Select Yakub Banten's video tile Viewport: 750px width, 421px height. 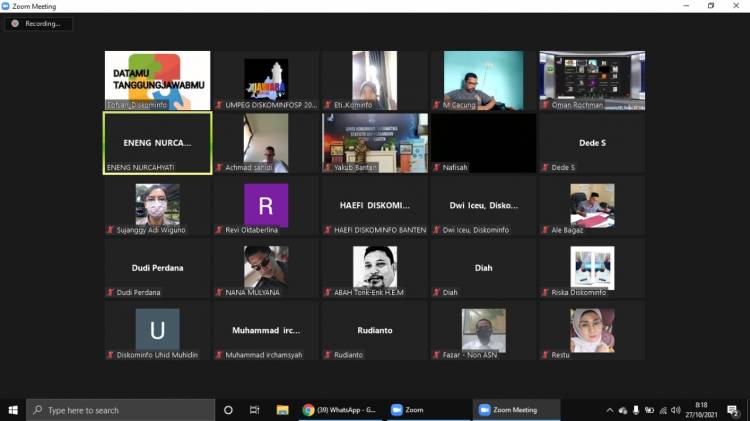click(x=375, y=143)
